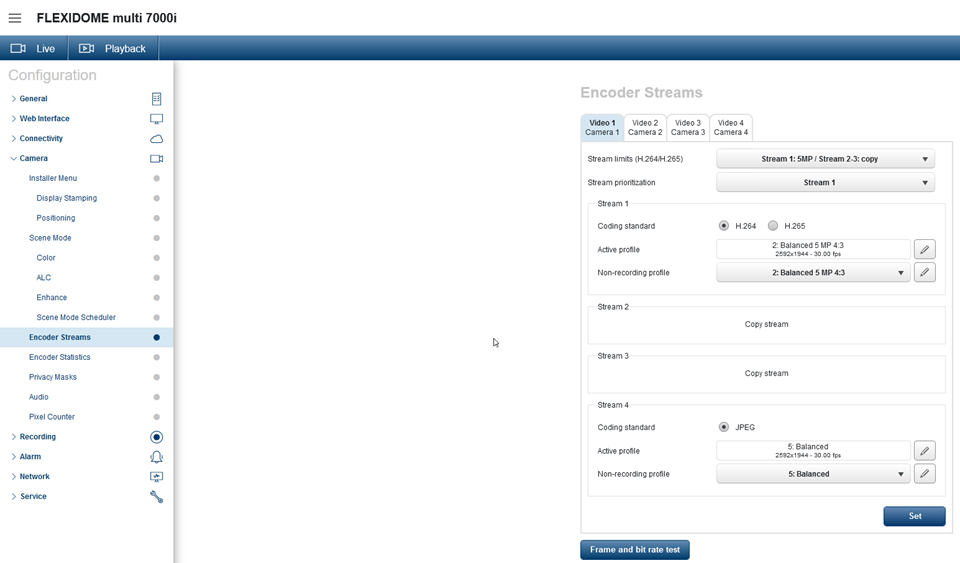Viewport: 960px width, 563px height.
Task: Open Stream 1 non-recording profile dropdown
Action: tap(813, 272)
